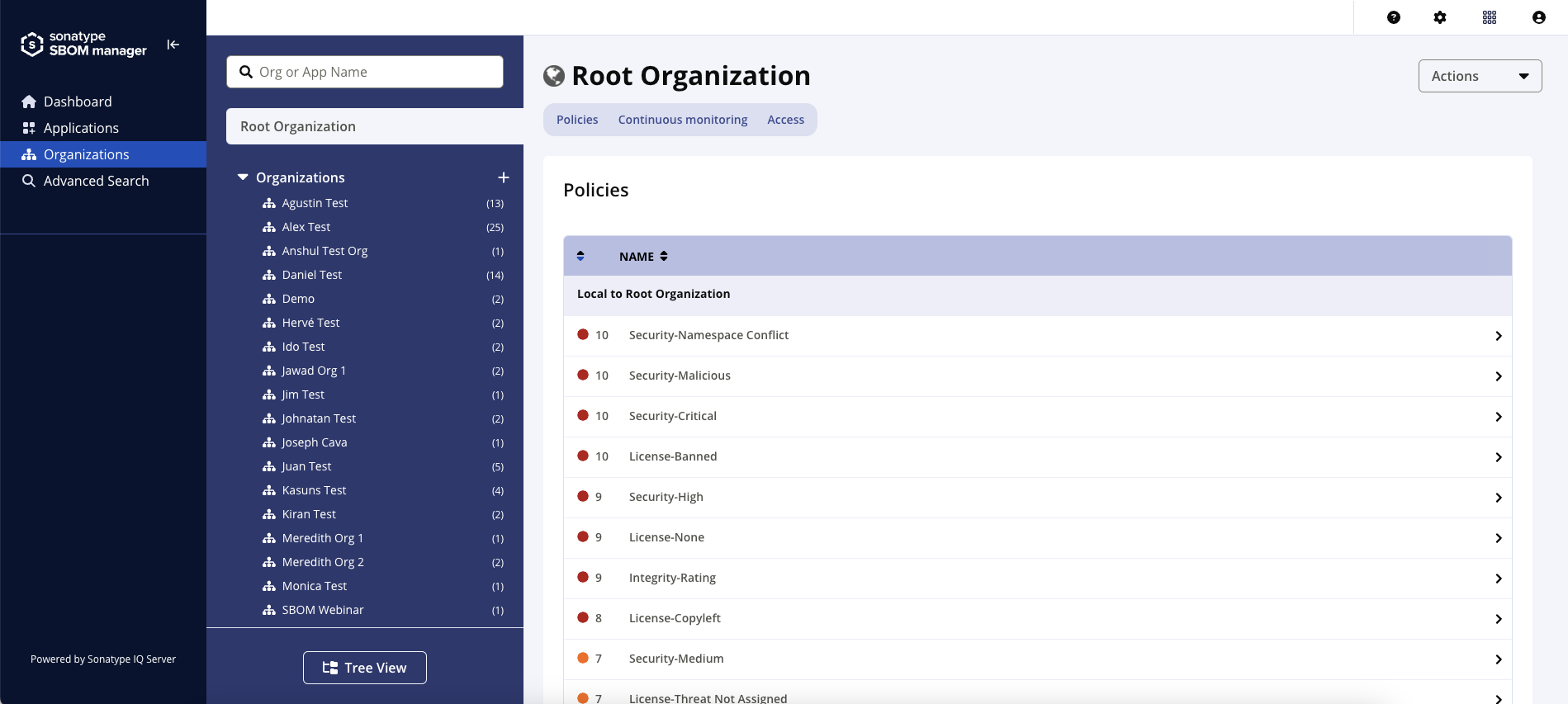Click the Powered by Sonatype IQ Server text
Screen dimensions: 1568x704
point(103,659)
